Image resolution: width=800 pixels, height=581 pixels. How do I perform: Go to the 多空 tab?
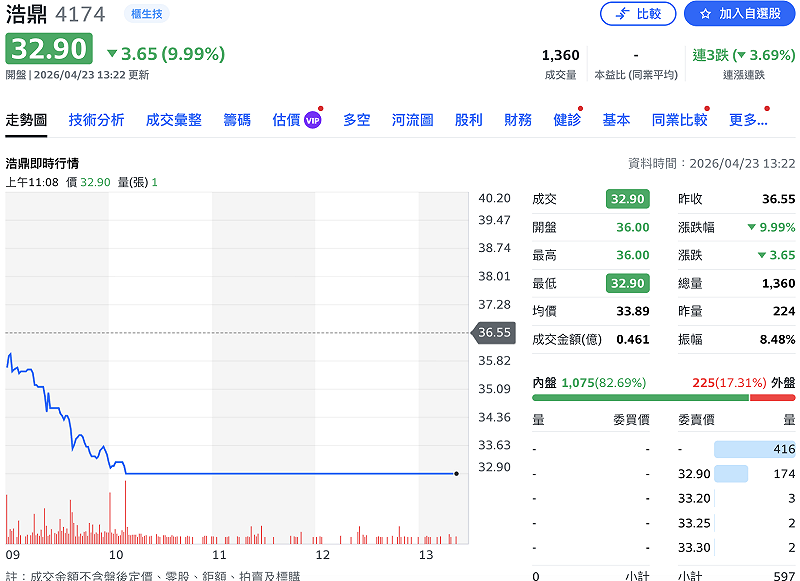click(357, 120)
